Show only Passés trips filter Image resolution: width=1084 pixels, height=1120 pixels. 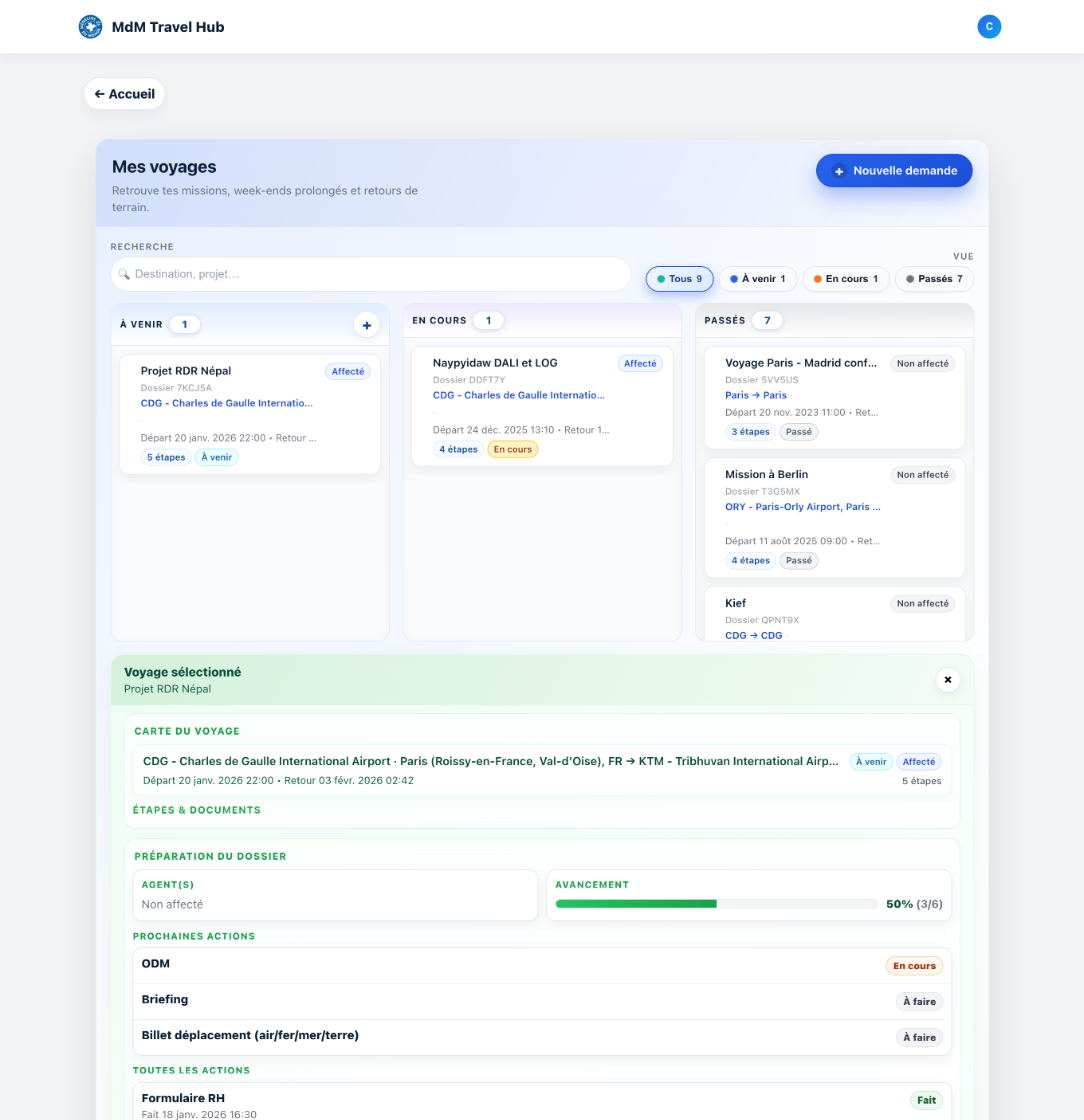click(934, 279)
